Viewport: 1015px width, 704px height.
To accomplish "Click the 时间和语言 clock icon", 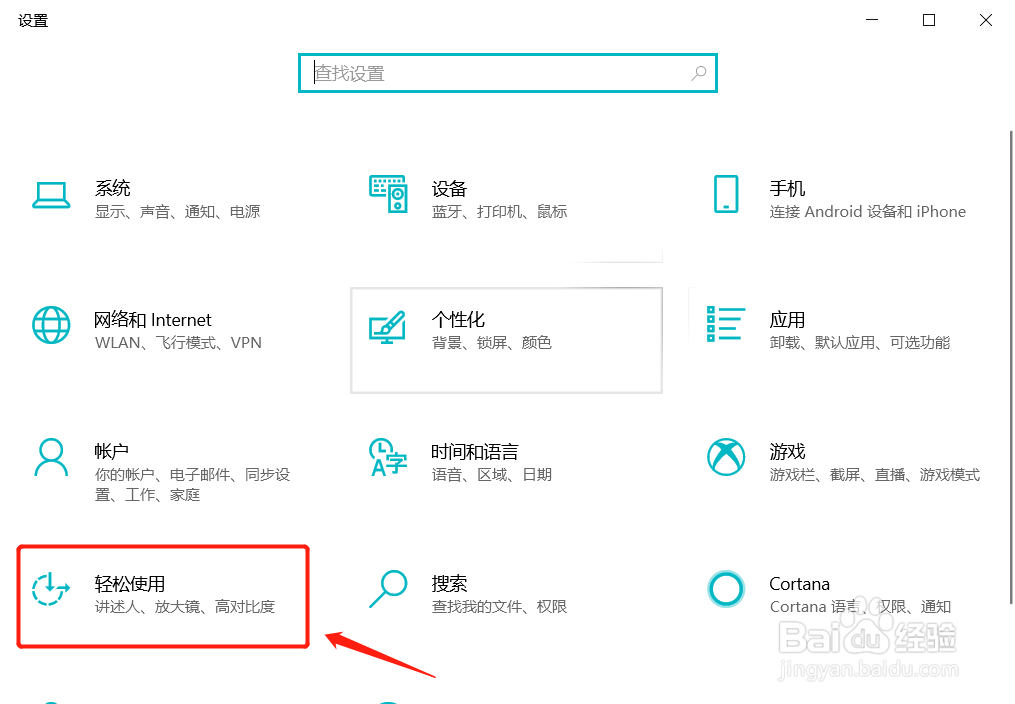I will click(388, 457).
